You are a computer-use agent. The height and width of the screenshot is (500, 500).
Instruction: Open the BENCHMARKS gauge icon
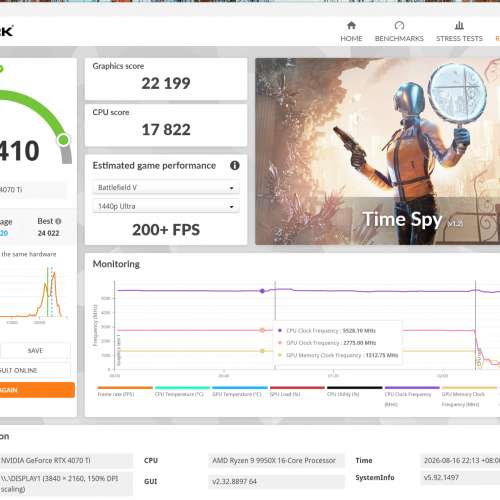pyautogui.click(x=399, y=25)
